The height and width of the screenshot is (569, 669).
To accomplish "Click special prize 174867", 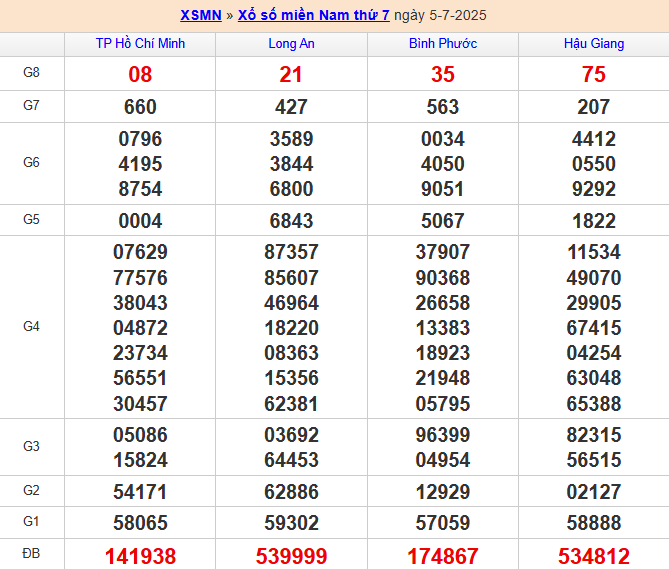I will tap(443, 557).
